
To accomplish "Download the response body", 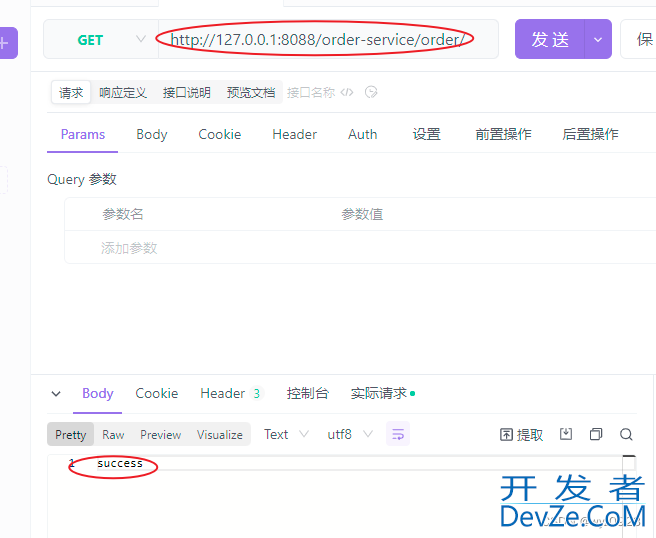I will (566, 434).
